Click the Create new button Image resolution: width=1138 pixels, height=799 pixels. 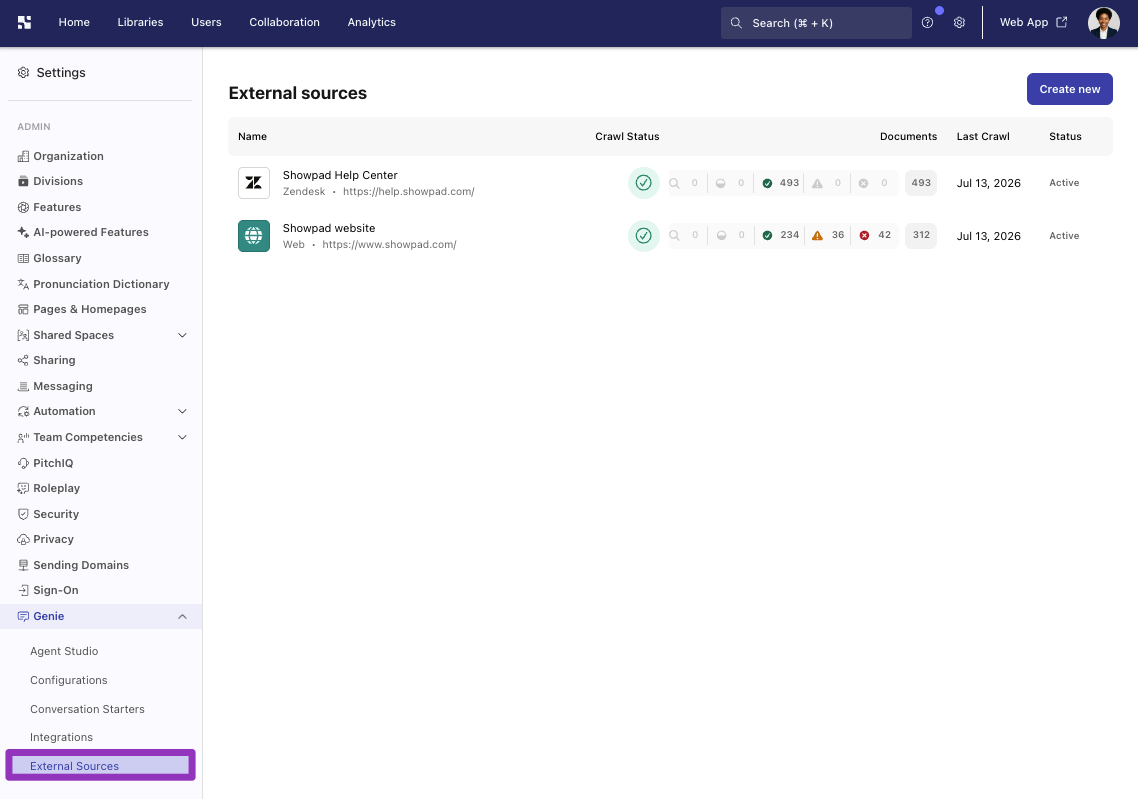pyautogui.click(x=1069, y=89)
